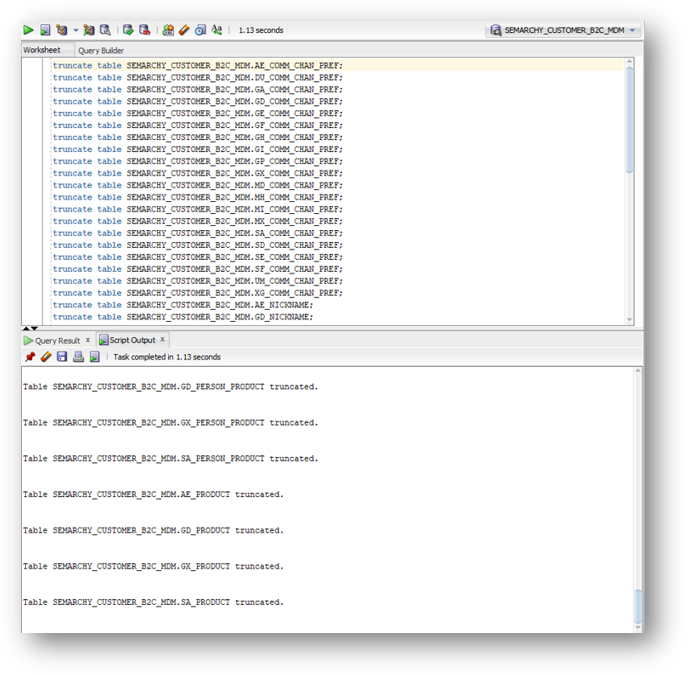Click the MD_COMM_CHAN_PREF truncate line
The image size is (687, 675).
tap(198, 185)
